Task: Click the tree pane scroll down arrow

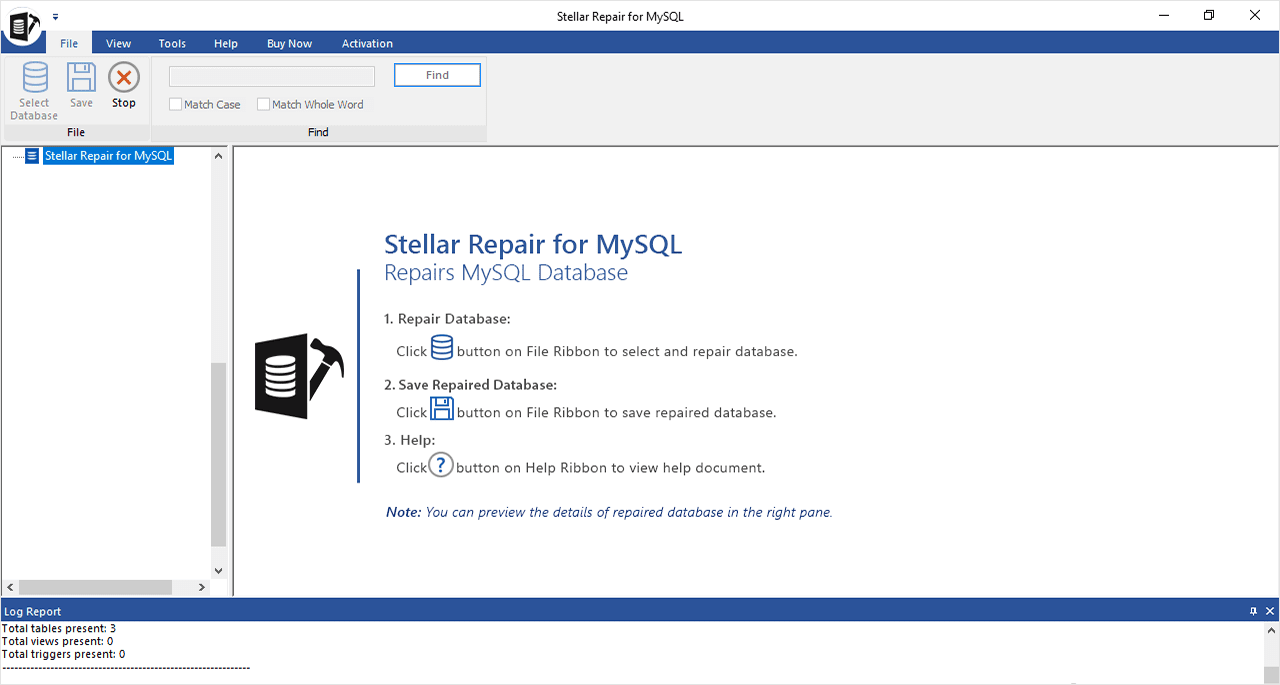Action: [219, 570]
